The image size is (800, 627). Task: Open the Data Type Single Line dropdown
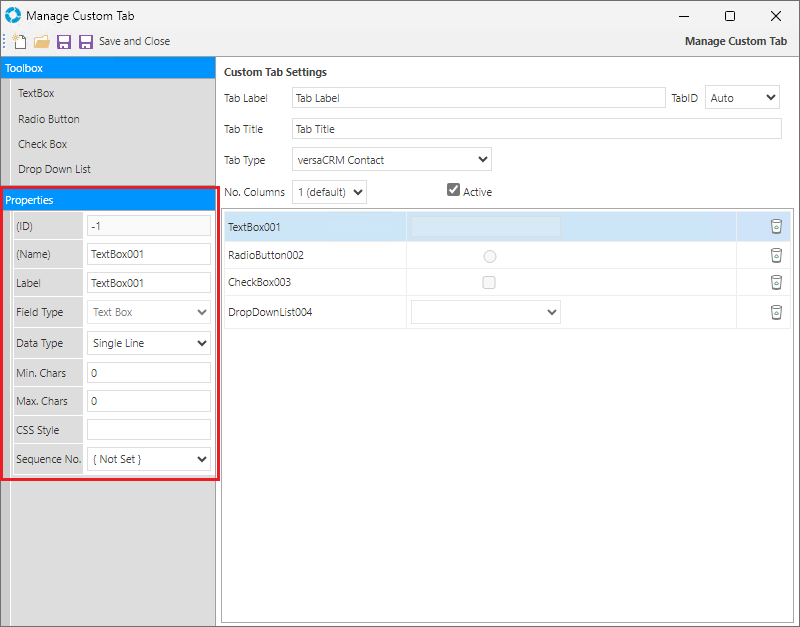coord(149,343)
